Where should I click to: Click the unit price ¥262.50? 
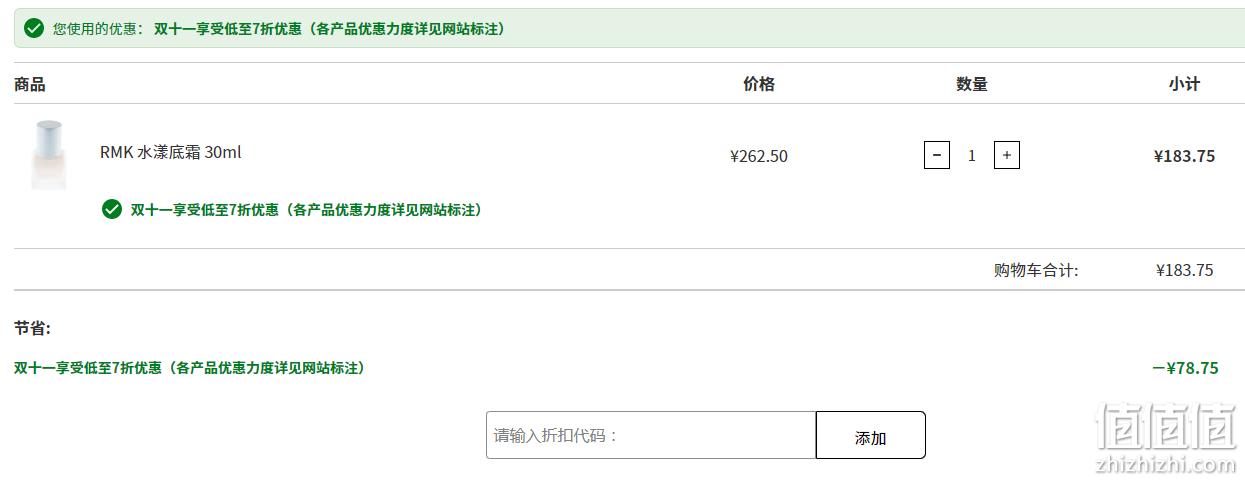point(759,156)
